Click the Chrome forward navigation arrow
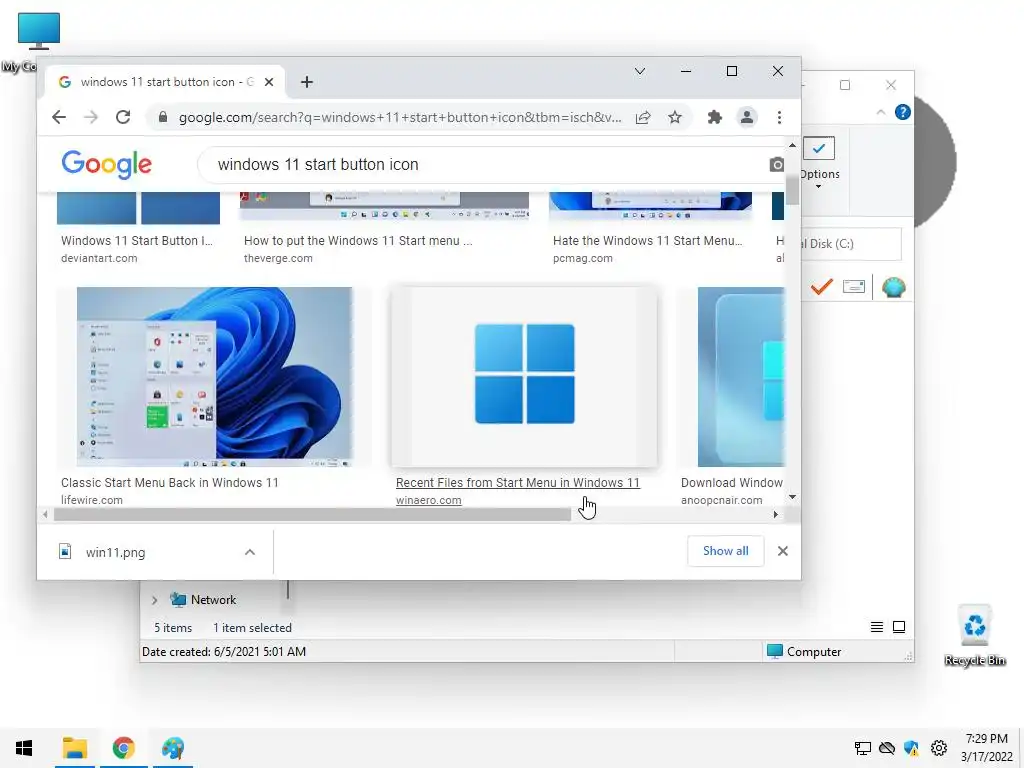This screenshot has width=1024, height=768. coord(91,118)
